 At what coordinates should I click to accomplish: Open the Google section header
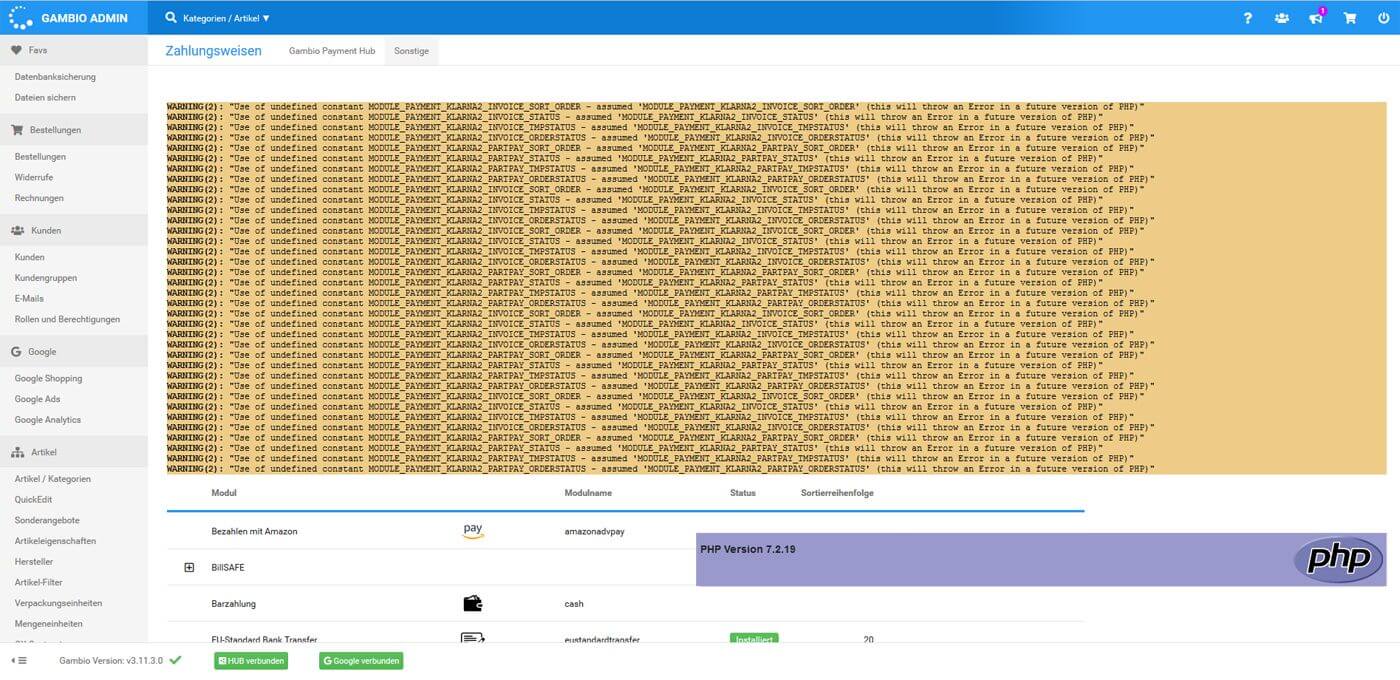click(x=74, y=352)
